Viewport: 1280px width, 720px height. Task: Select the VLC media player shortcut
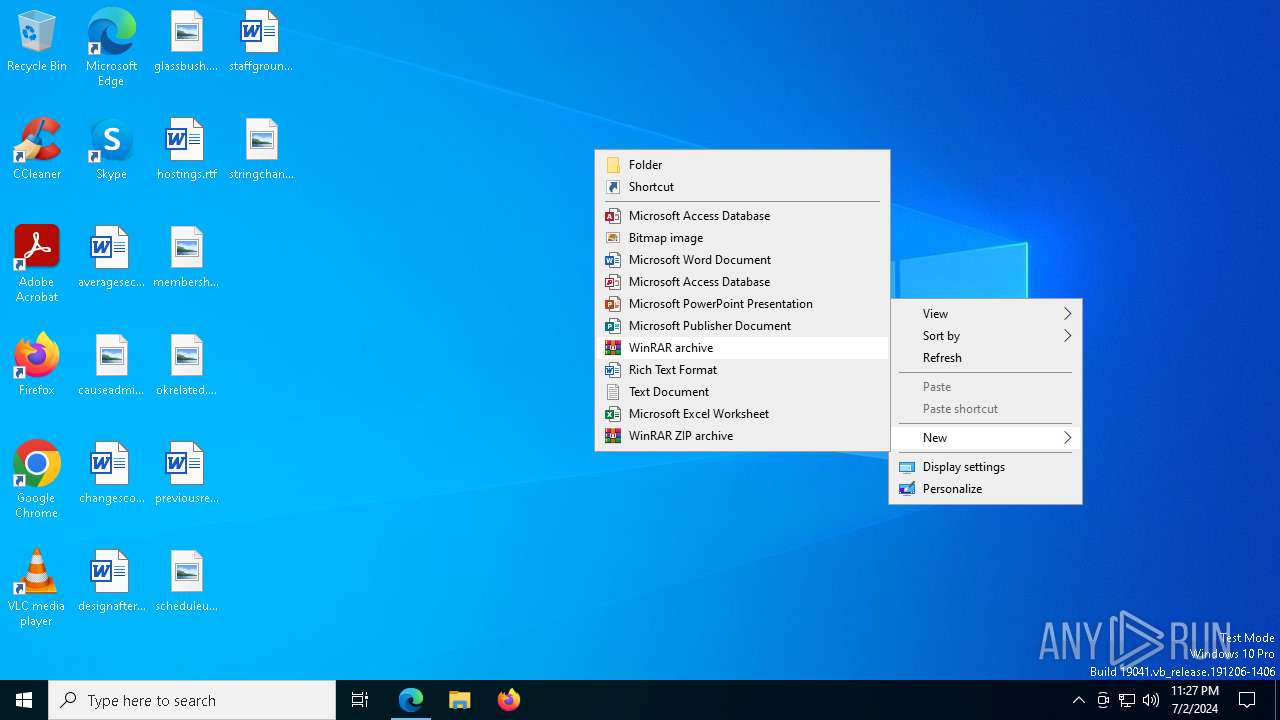click(37, 588)
